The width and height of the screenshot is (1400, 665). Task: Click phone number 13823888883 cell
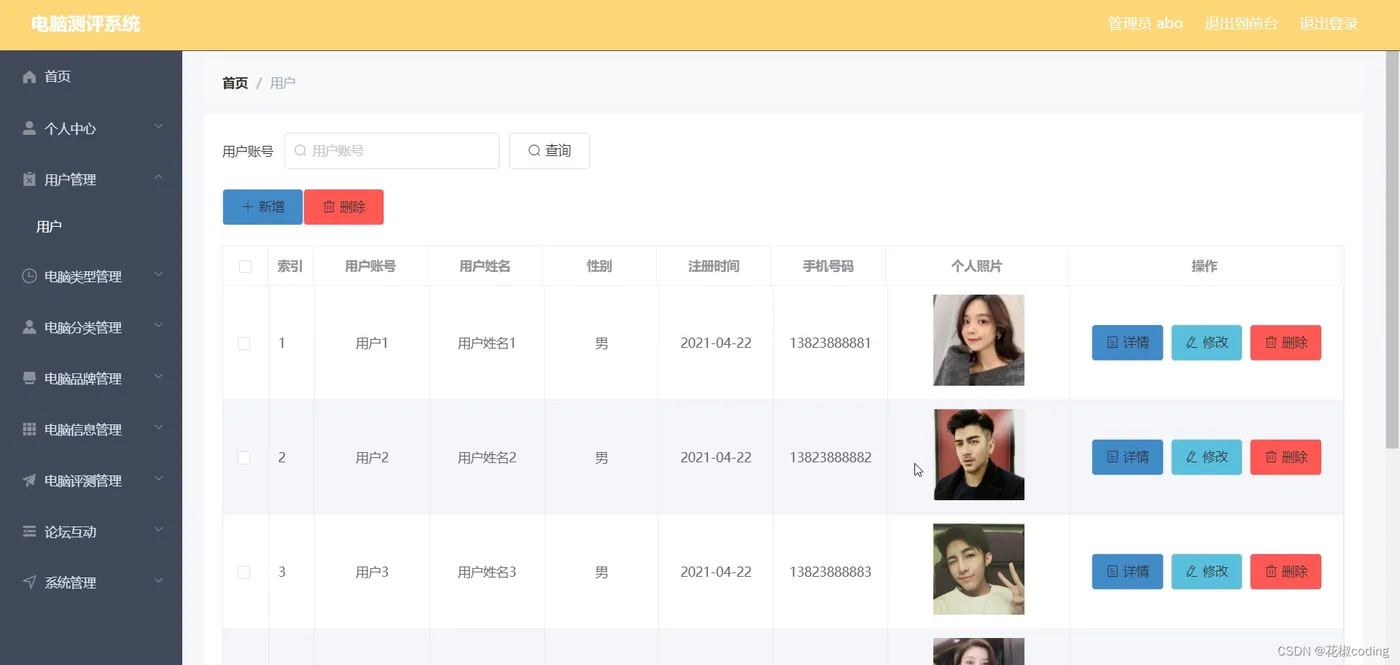pos(830,572)
